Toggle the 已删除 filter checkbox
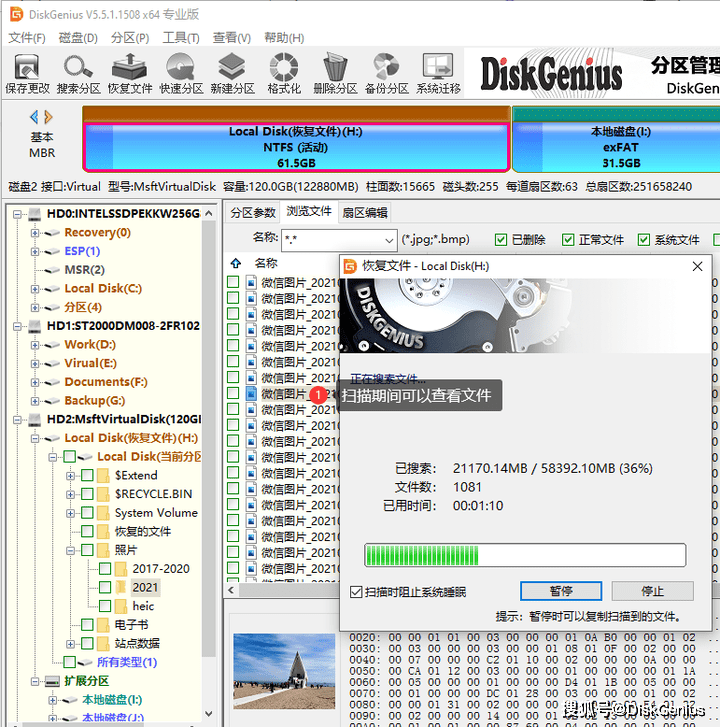This screenshot has width=720, height=727. 501,240
